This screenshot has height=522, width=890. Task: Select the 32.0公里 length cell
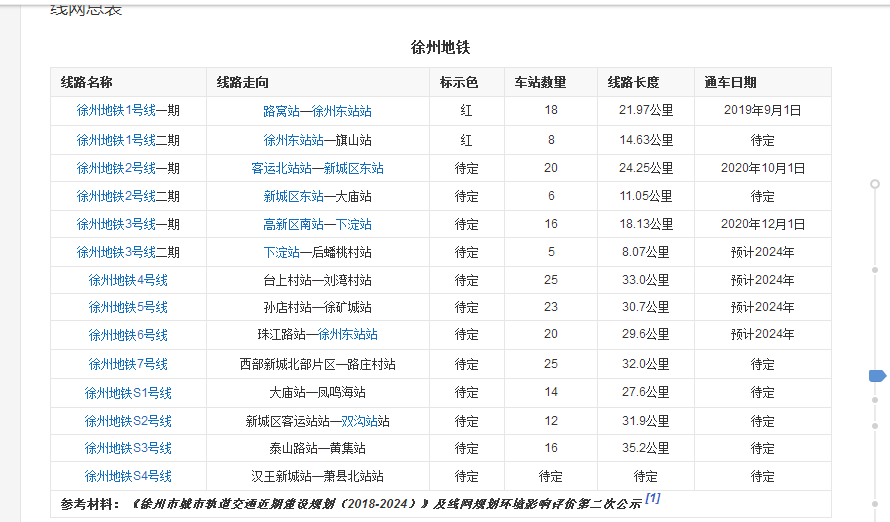(x=646, y=364)
